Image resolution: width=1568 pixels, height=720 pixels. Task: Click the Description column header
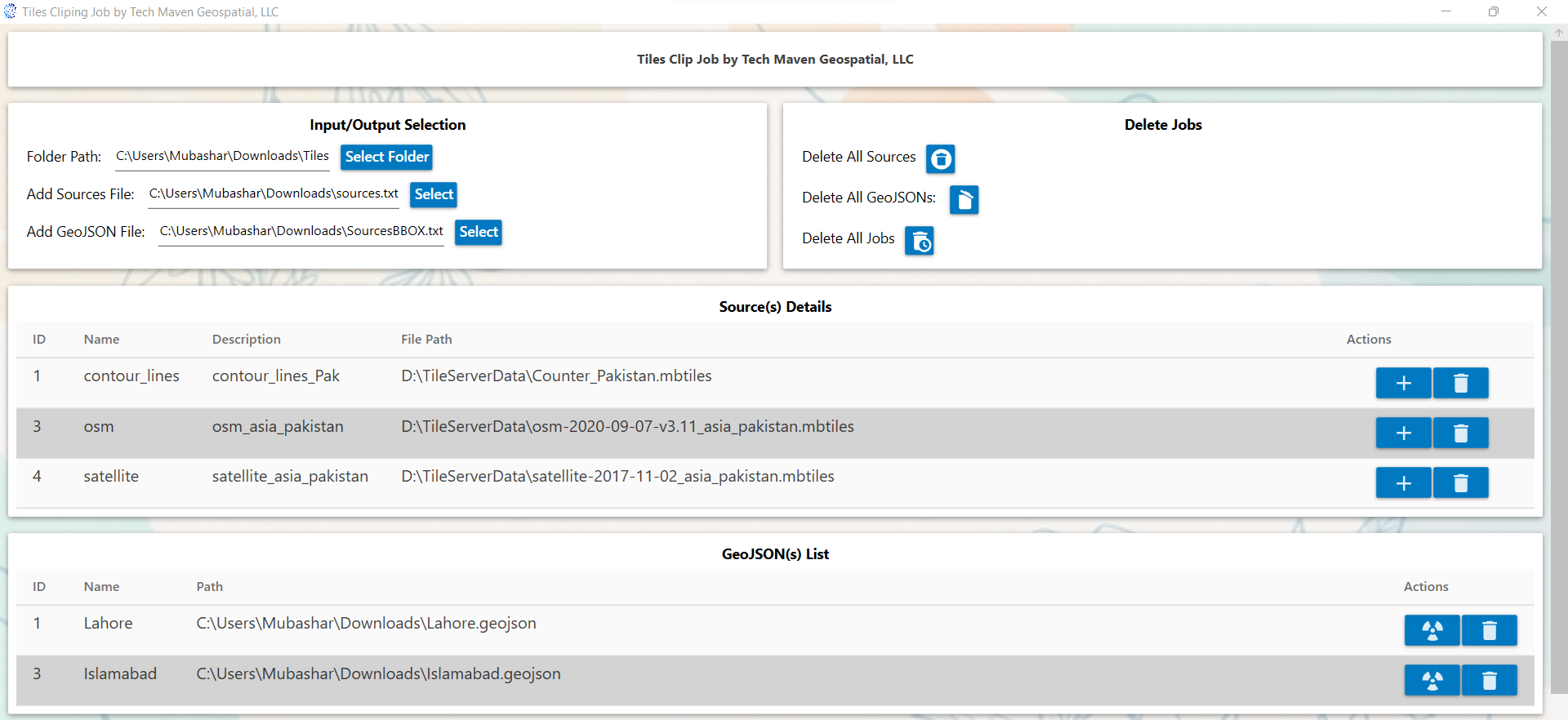[246, 340]
